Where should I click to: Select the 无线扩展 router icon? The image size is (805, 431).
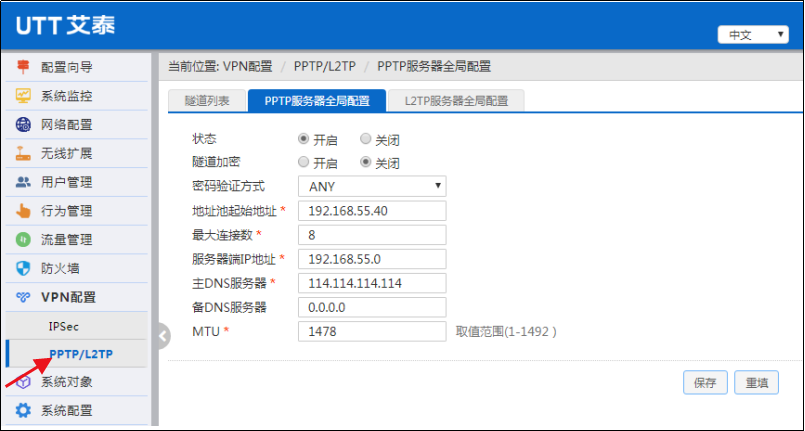pos(24,154)
